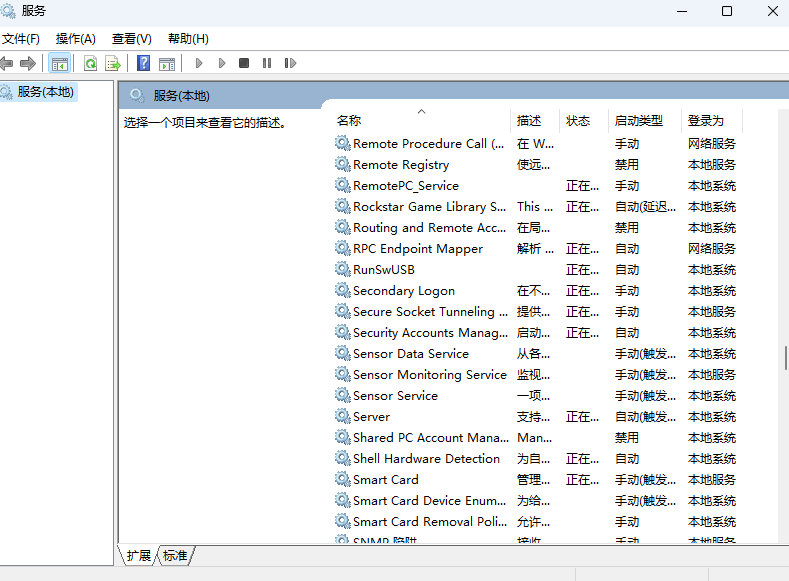Click gear icon of RunSwUSB
This screenshot has width=789, height=581.
click(x=343, y=270)
